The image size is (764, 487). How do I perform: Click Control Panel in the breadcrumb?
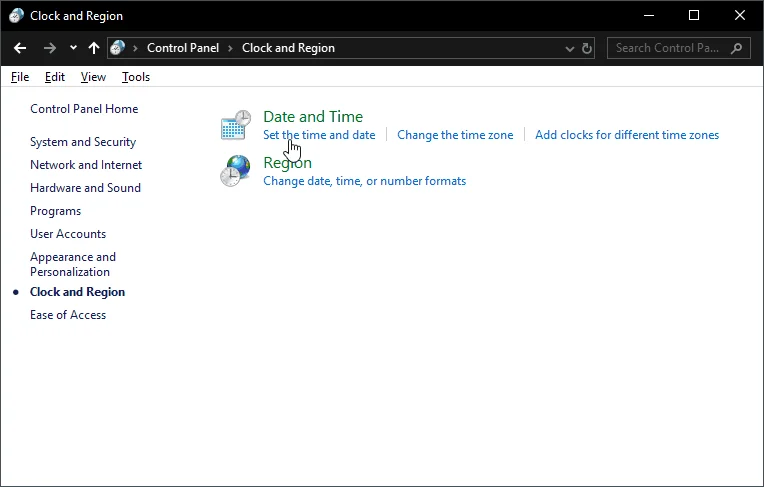pyautogui.click(x=183, y=48)
